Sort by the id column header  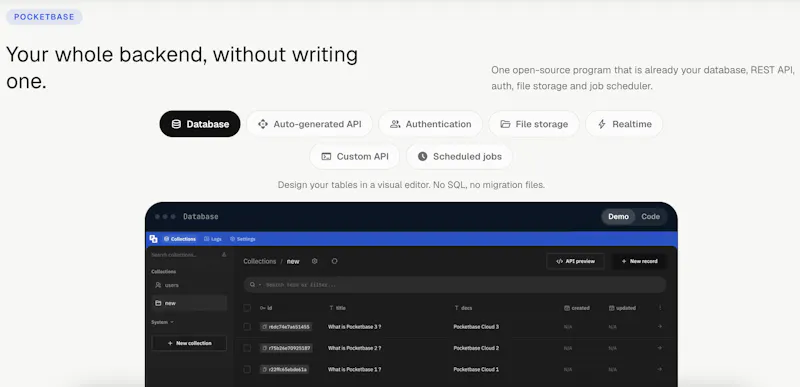coord(266,308)
